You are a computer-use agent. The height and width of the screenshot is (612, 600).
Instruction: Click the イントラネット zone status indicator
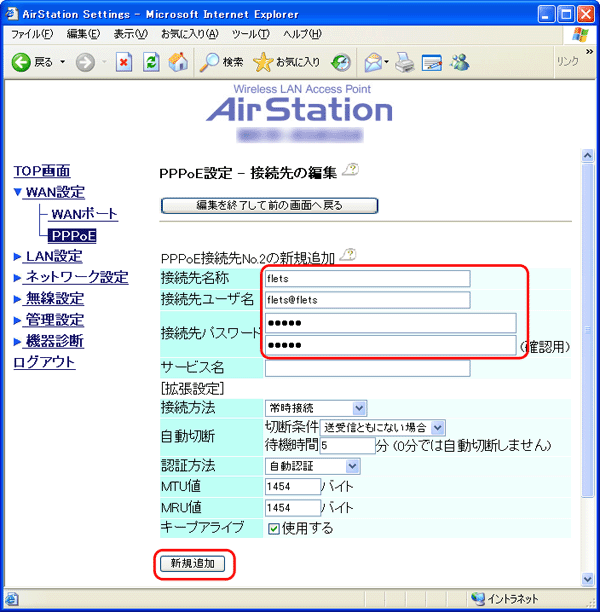click(x=504, y=598)
